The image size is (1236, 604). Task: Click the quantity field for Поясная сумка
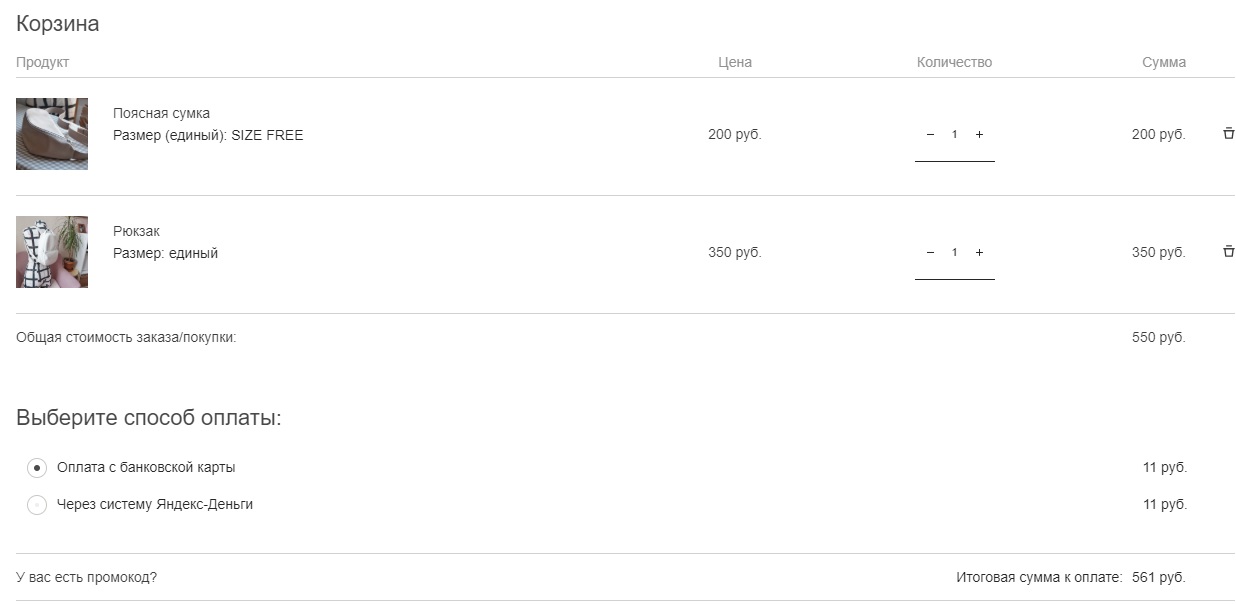click(954, 135)
